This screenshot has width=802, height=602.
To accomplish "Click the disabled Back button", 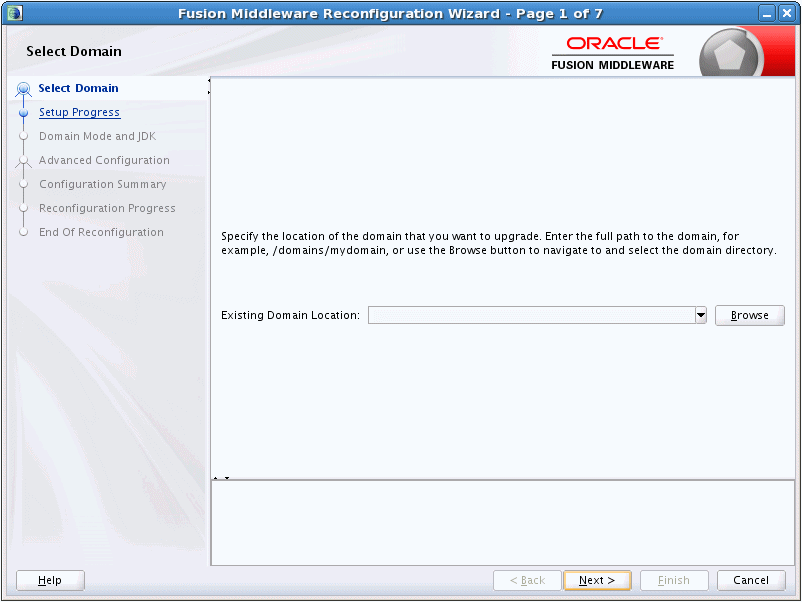I will [527, 580].
